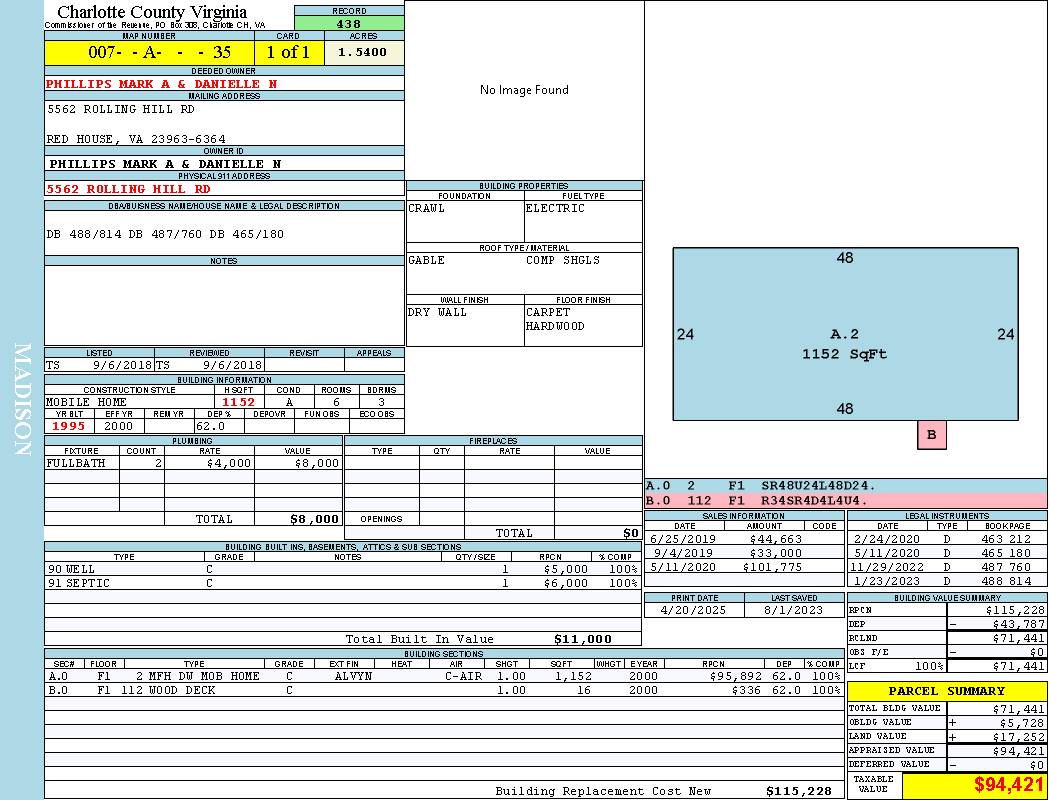Click the 5/11/2020 sale of $101,775

(743, 567)
